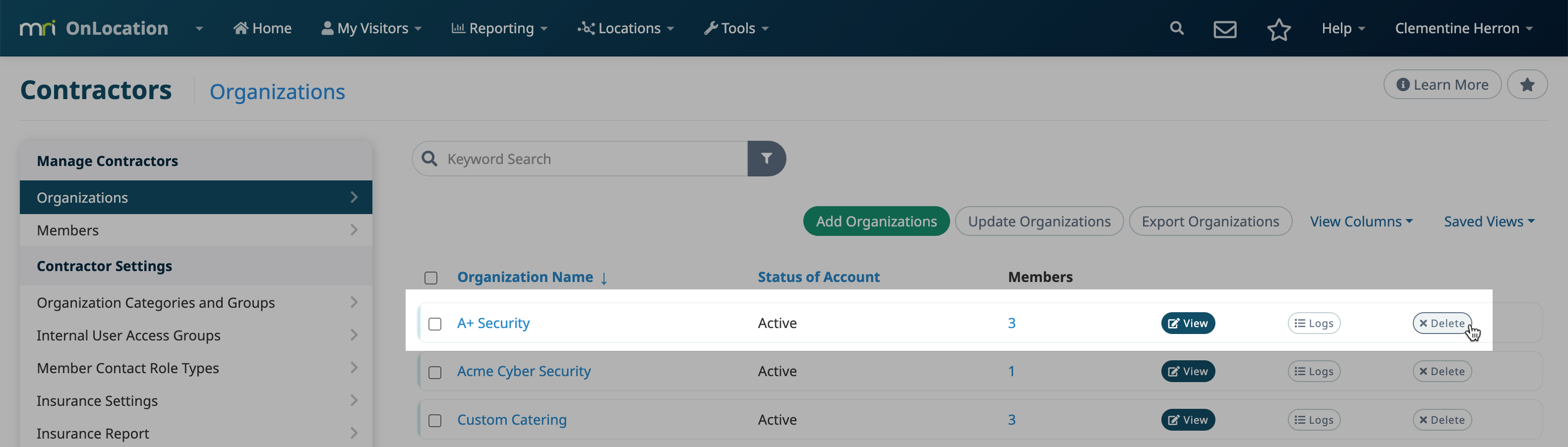The width and height of the screenshot is (1568, 447).
Task: Select Members in the sidebar
Action: [195, 230]
